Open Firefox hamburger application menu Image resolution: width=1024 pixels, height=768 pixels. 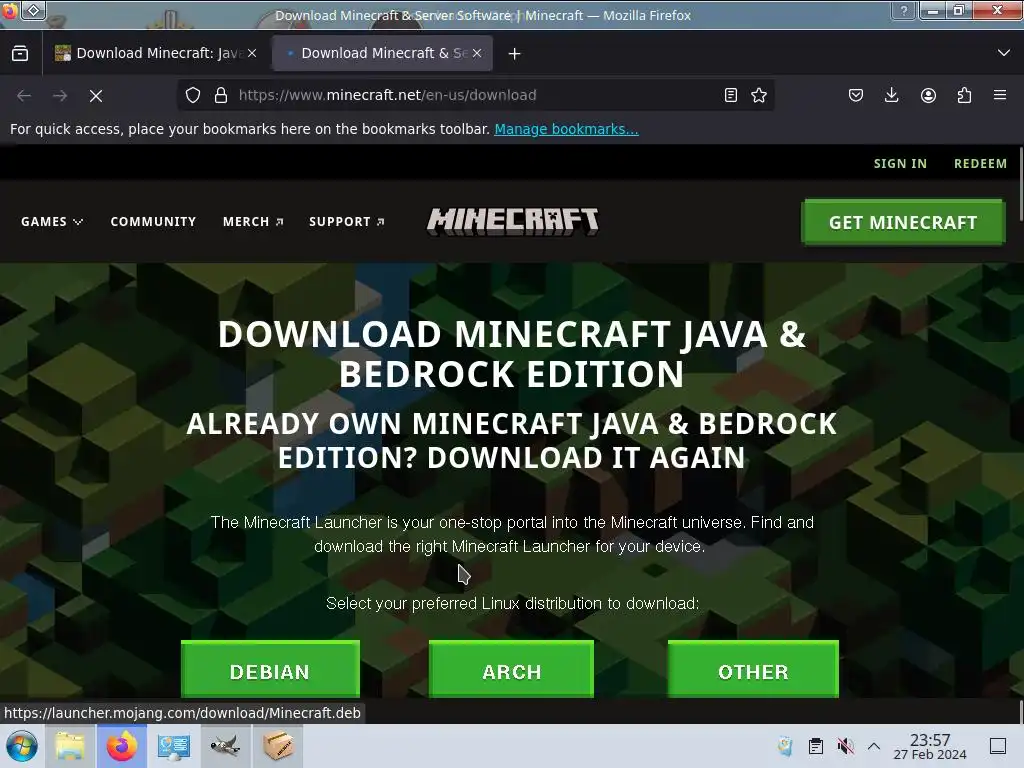click(x=1000, y=95)
